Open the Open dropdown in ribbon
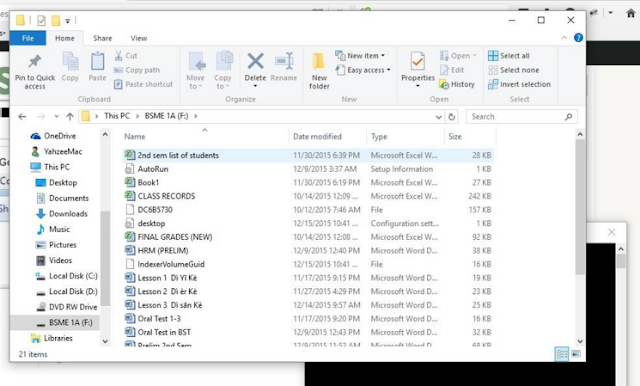 click(458, 55)
